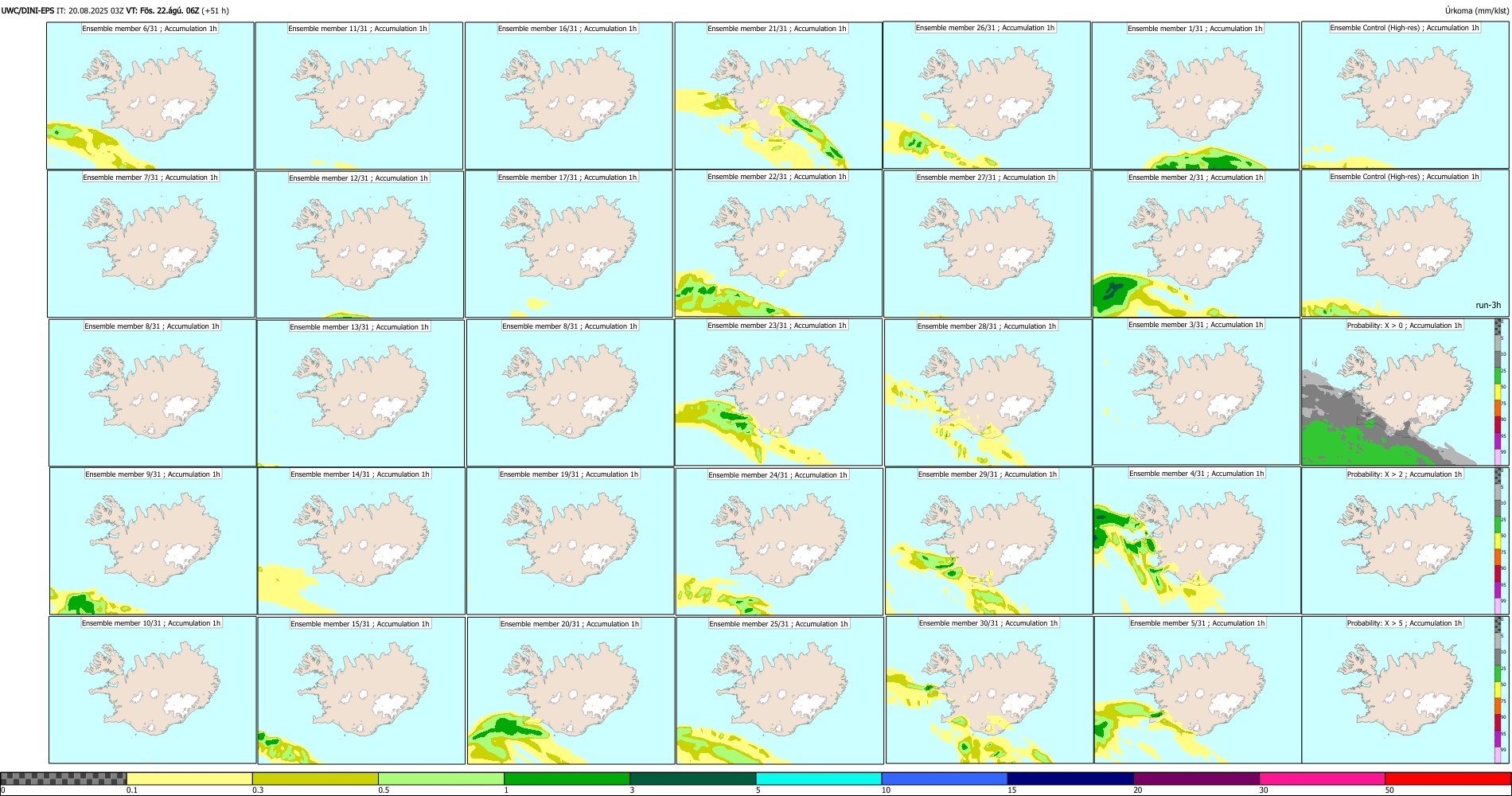The width and height of the screenshot is (1512, 796).
Task: Click the Ensemble member 1/31 map panel
Action: pos(1195,96)
